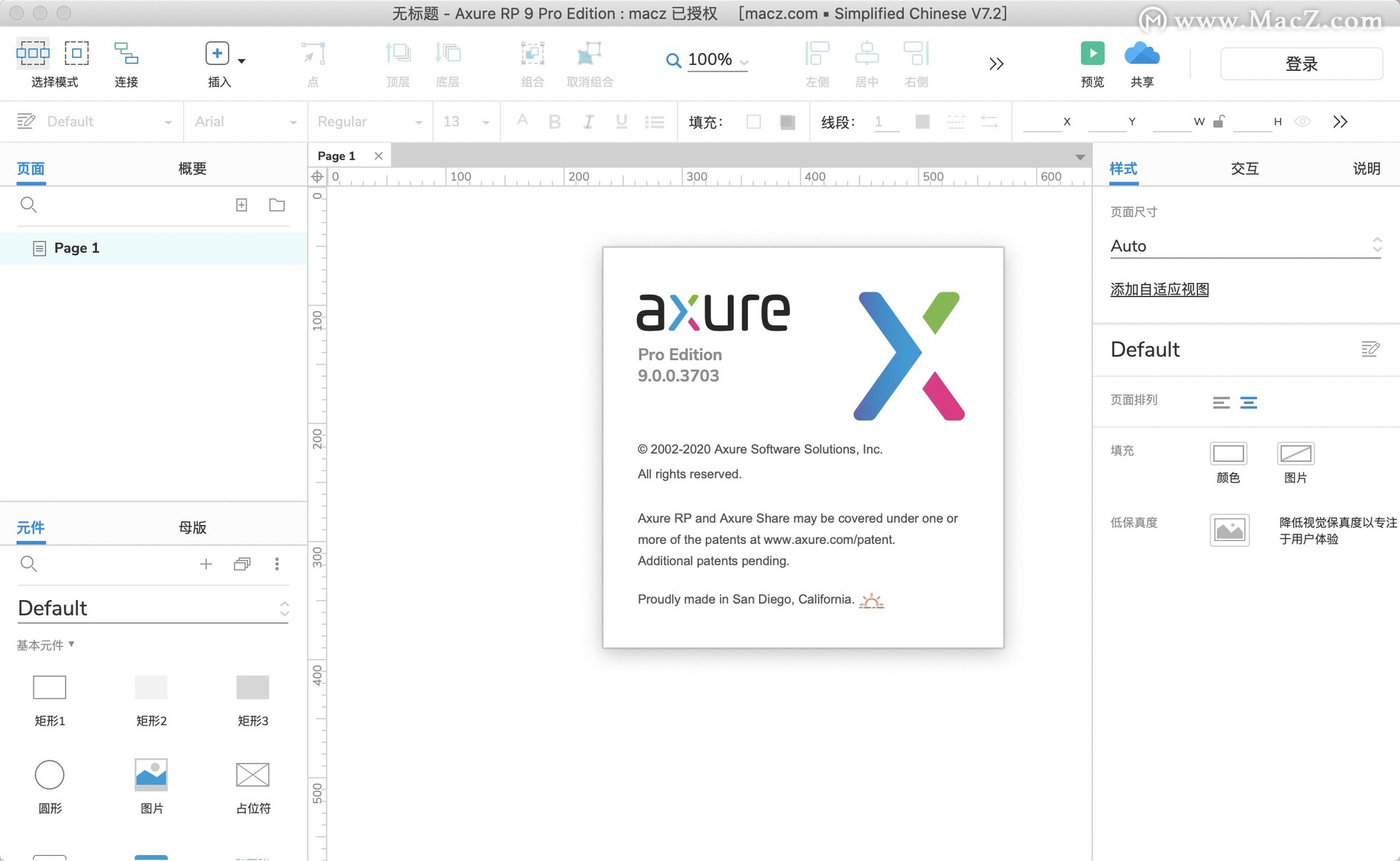Click the 组合 group icon

[532, 53]
